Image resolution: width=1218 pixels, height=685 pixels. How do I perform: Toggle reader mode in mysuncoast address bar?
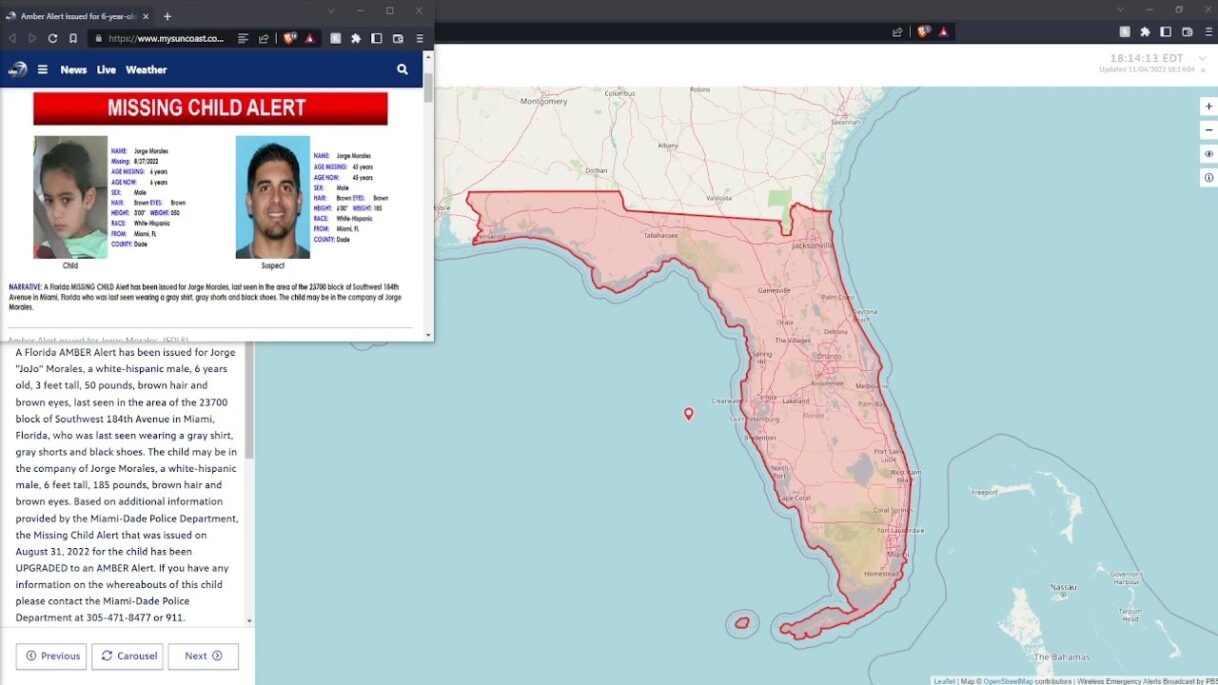pyautogui.click(x=243, y=39)
